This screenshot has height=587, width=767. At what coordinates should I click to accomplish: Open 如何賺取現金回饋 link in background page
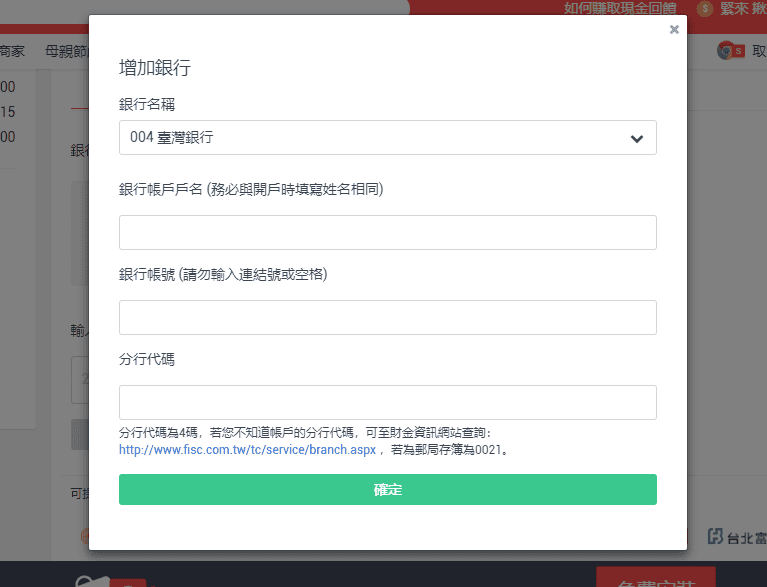tap(620, 8)
